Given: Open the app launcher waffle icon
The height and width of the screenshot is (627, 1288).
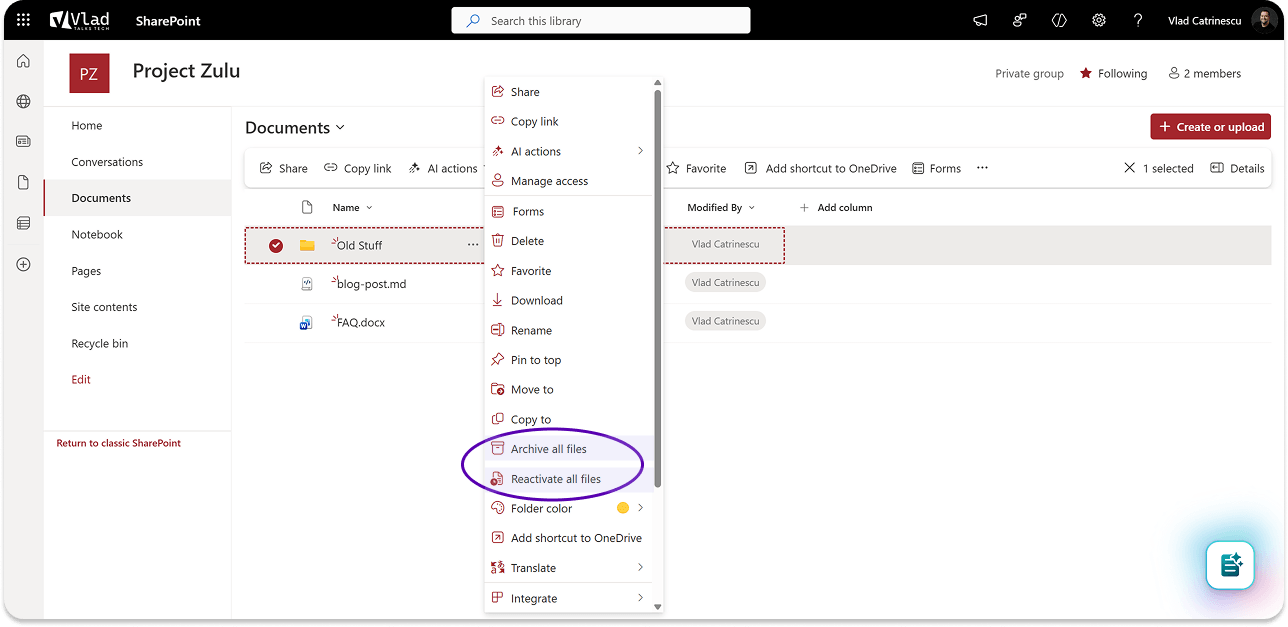Looking at the screenshot, I should (x=23, y=20).
